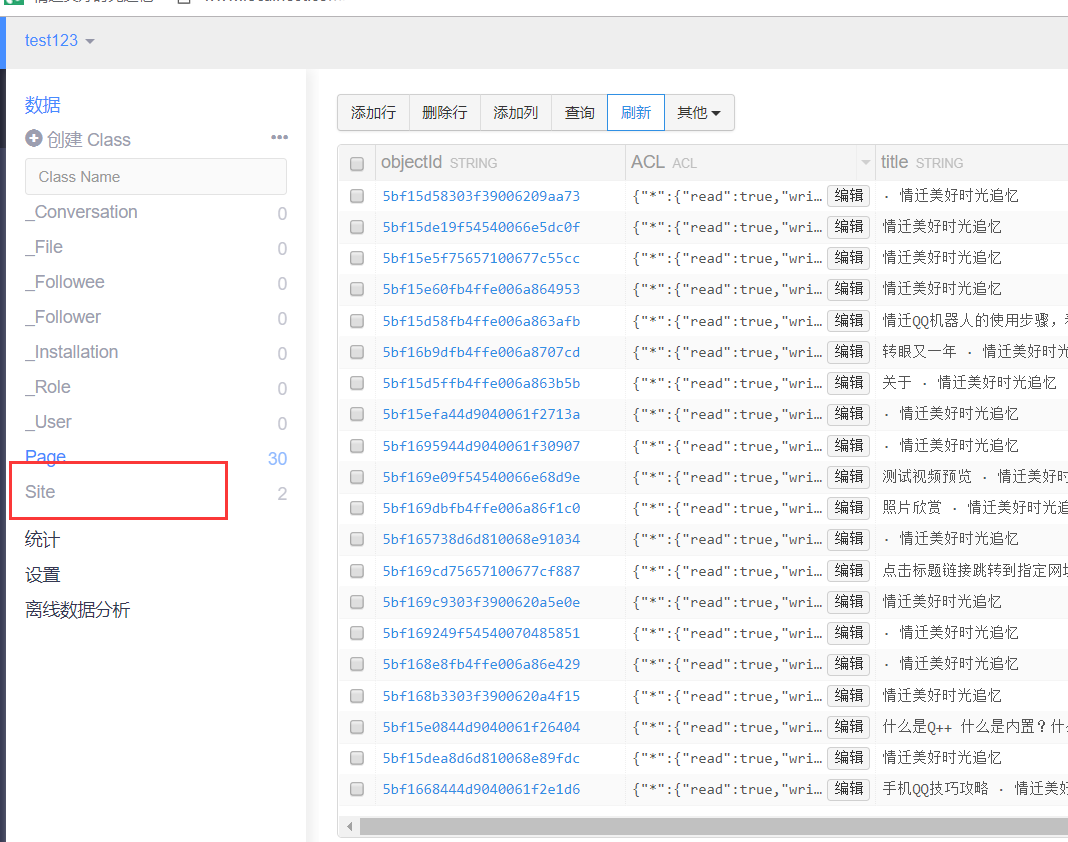Select the _Role class

coord(48,387)
